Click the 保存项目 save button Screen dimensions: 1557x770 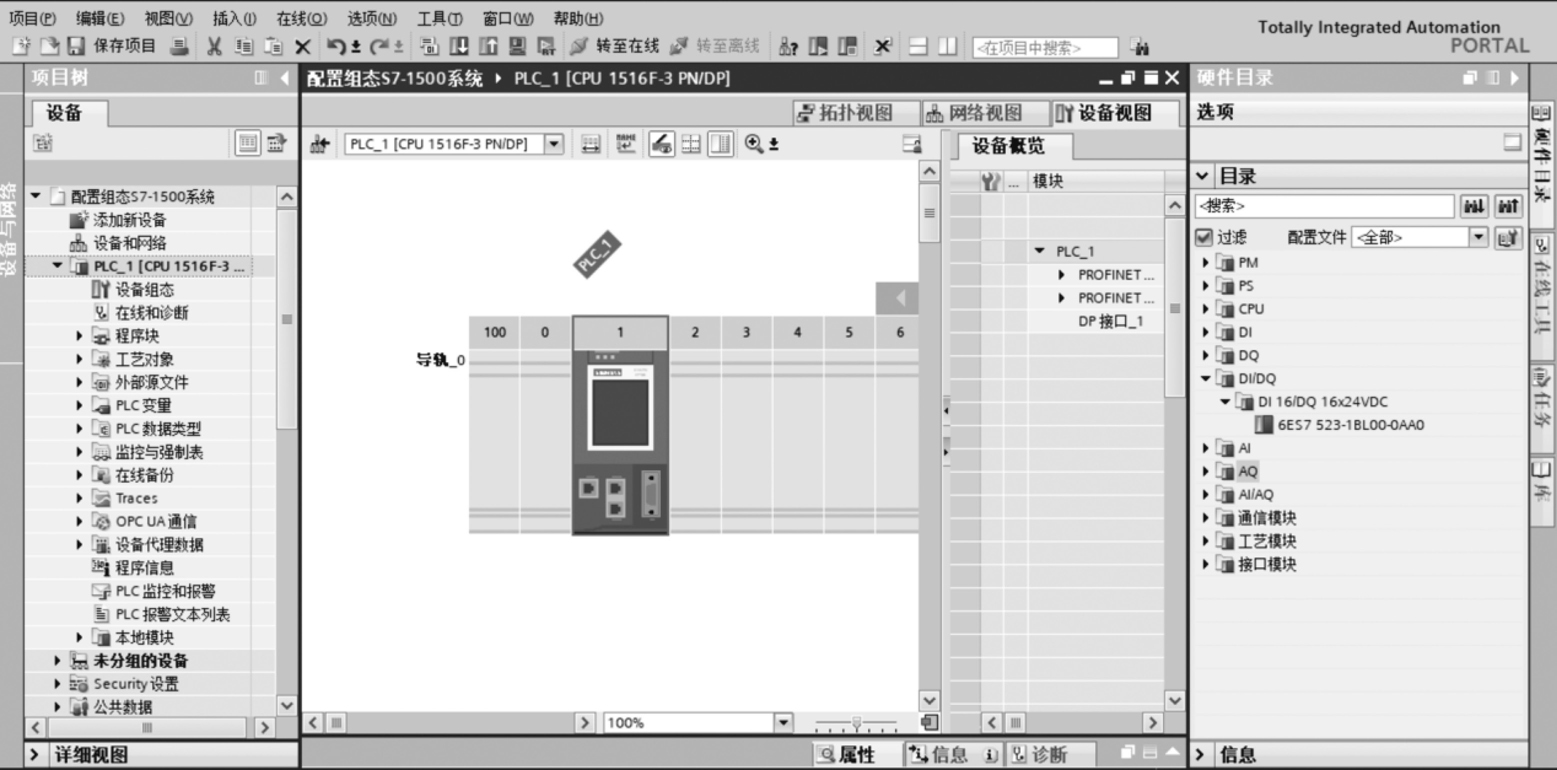click(113, 46)
